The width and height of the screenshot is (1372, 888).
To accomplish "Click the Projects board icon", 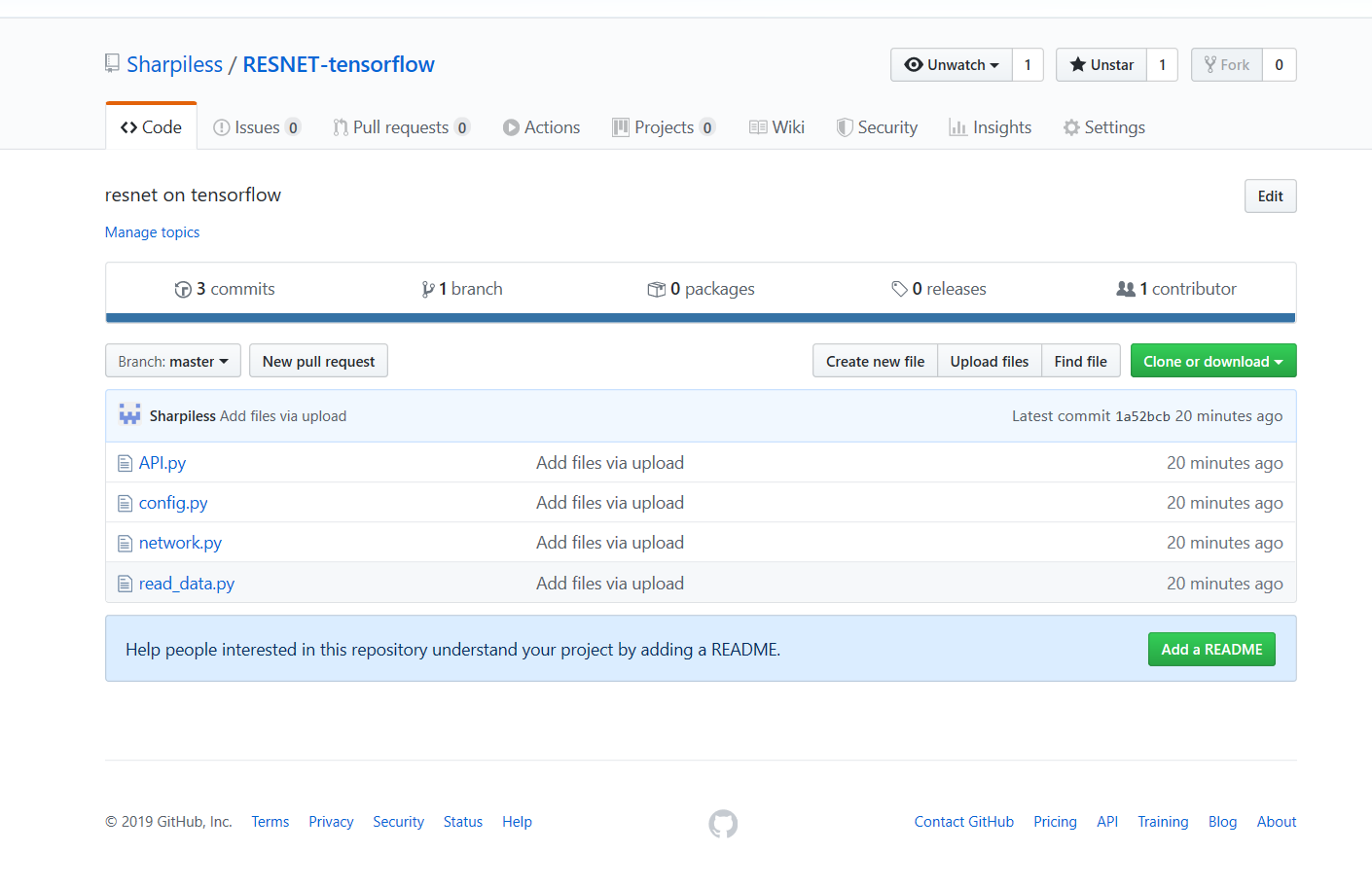I will (620, 127).
